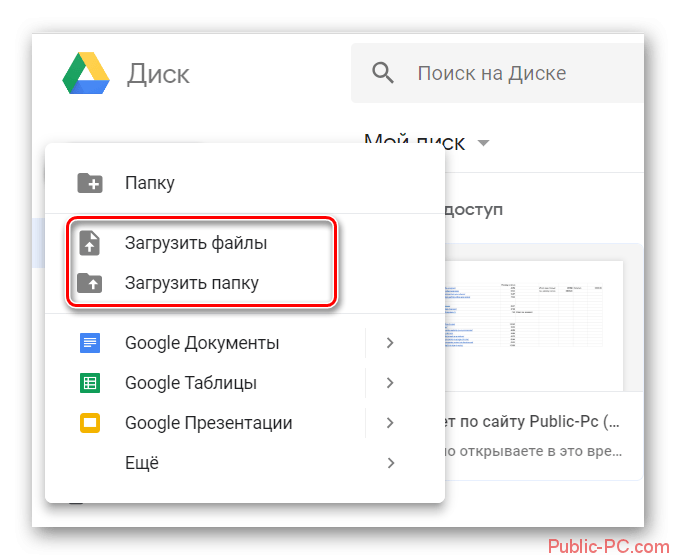
Task: Choose Google Документы from the menu
Action: (205, 343)
